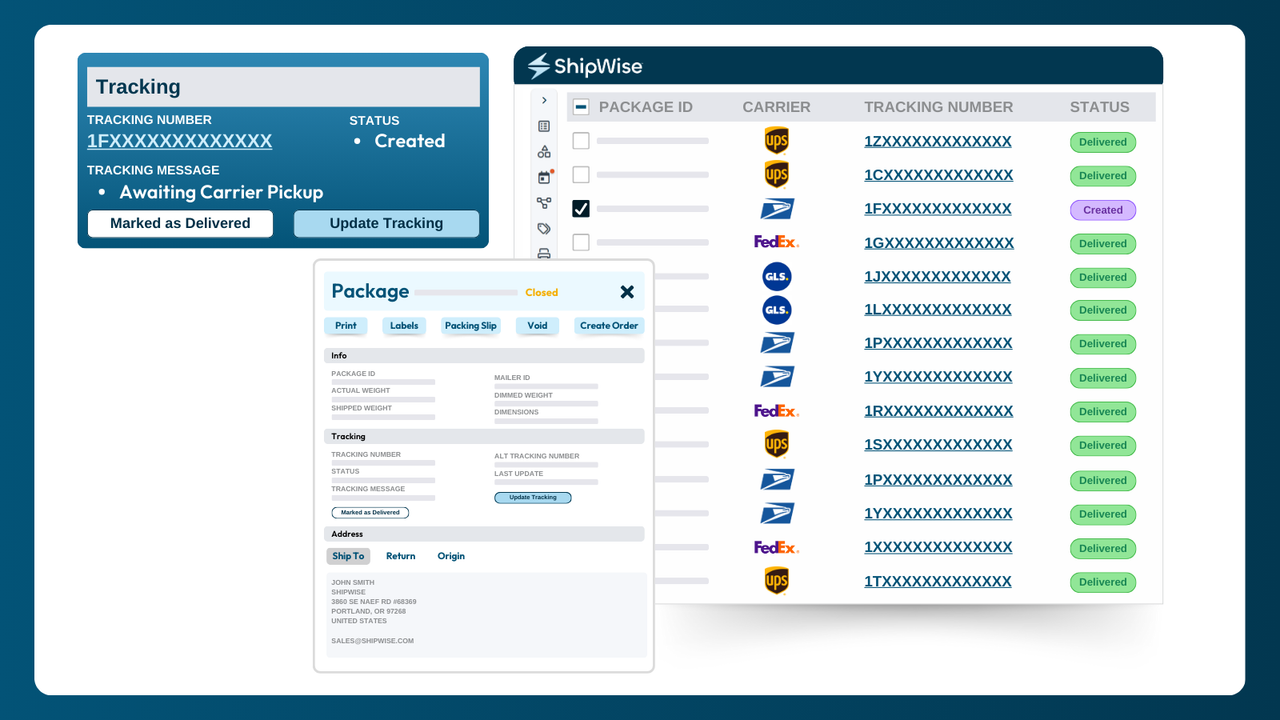Click the select-all checkbox in the header
The image size is (1280, 720).
point(581,107)
